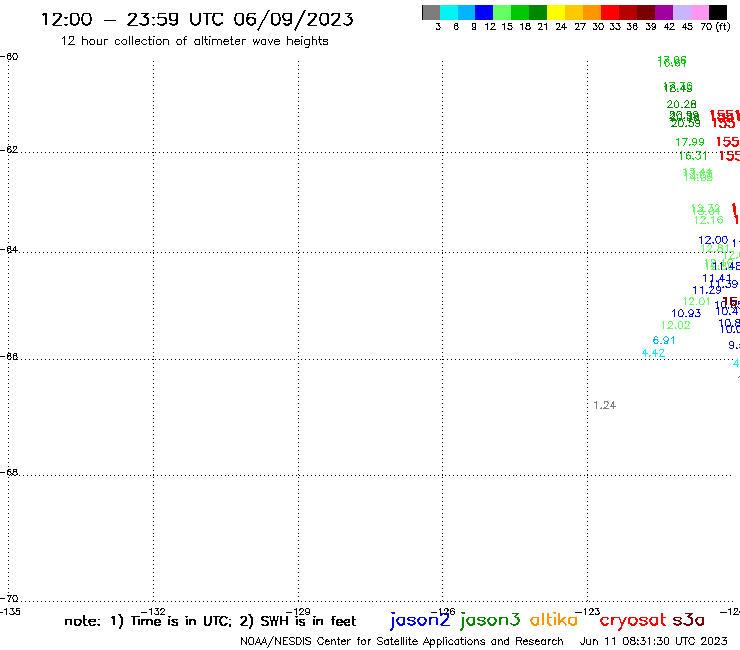Click the cyan swatch in the wave height legend
This screenshot has height=650, width=740.
449,13
